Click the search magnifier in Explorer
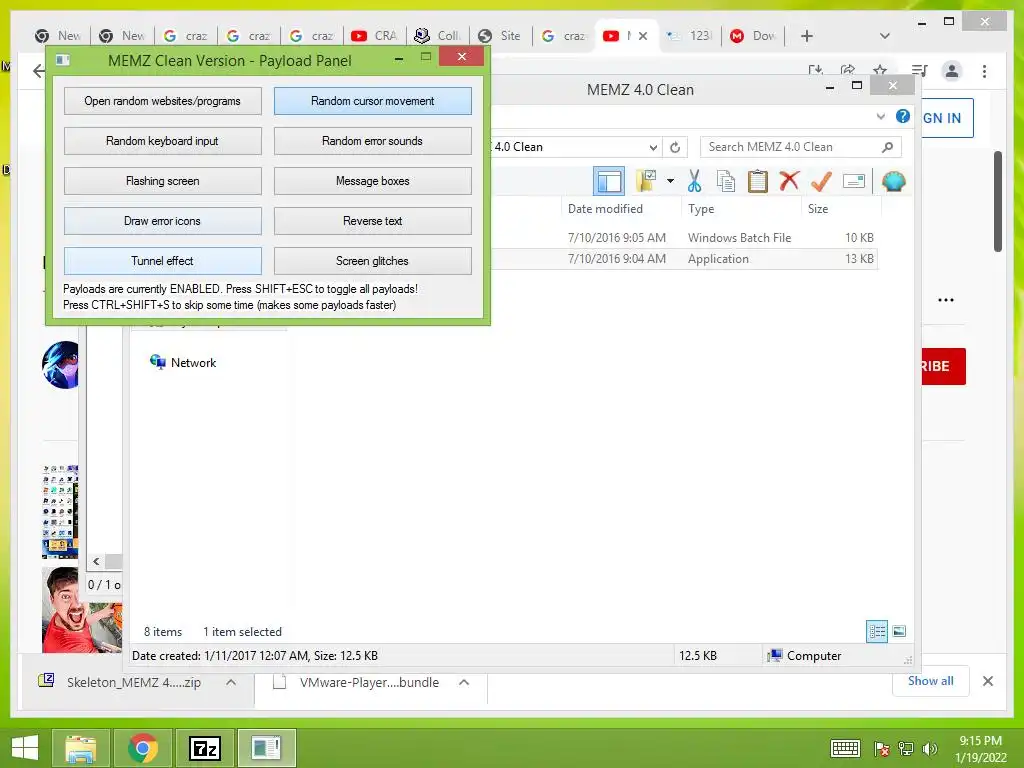Screen dimensions: 1024x768 tap(887, 147)
